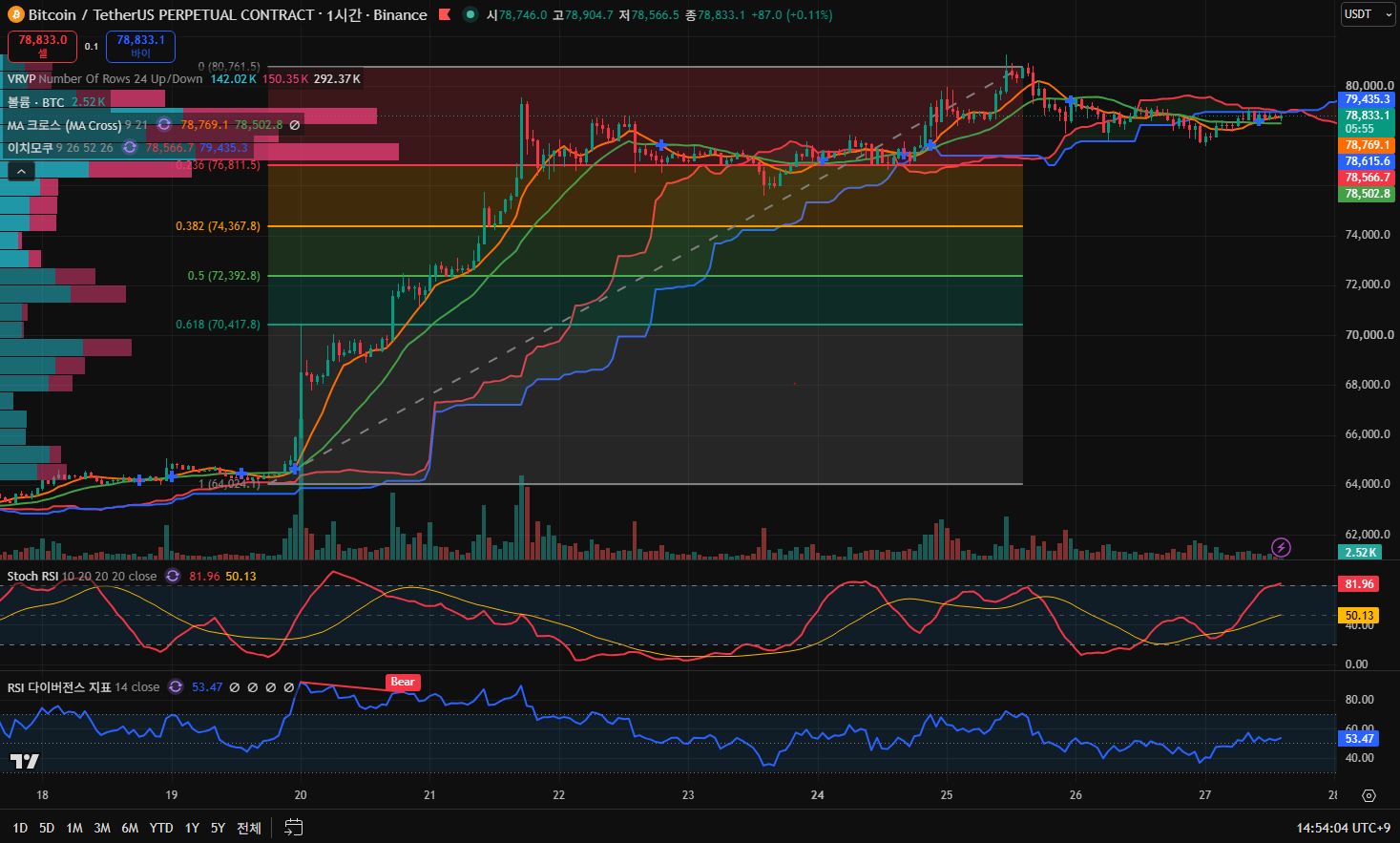Click the red Bear divergence label
Screen dimensions: 1400x843
403,682
